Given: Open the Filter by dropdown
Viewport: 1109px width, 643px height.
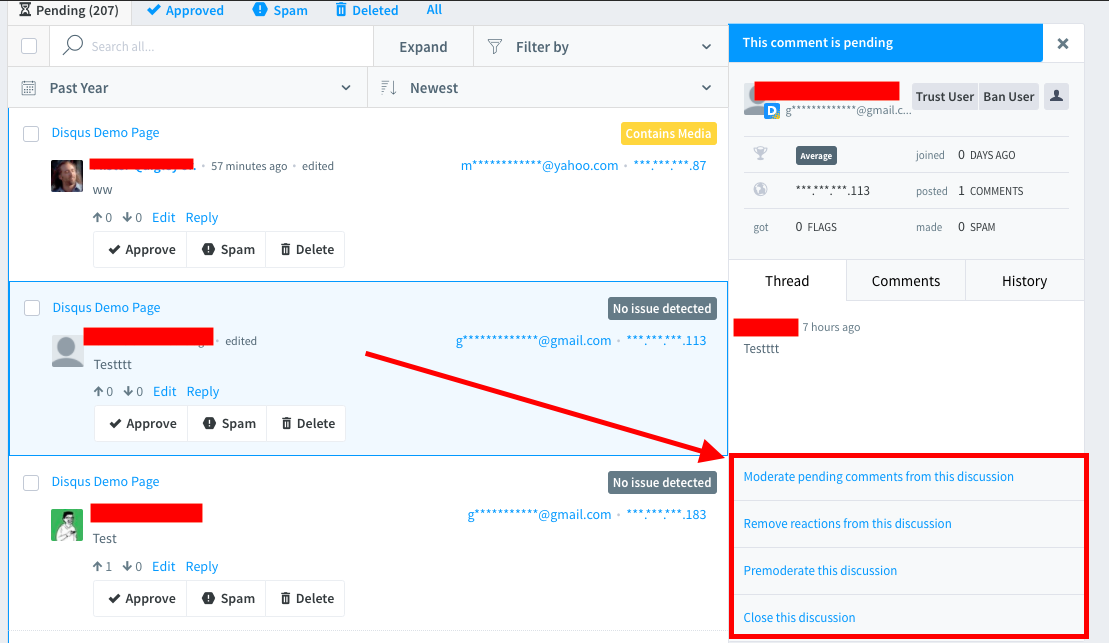Looking at the screenshot, I should tap(598, 47).
